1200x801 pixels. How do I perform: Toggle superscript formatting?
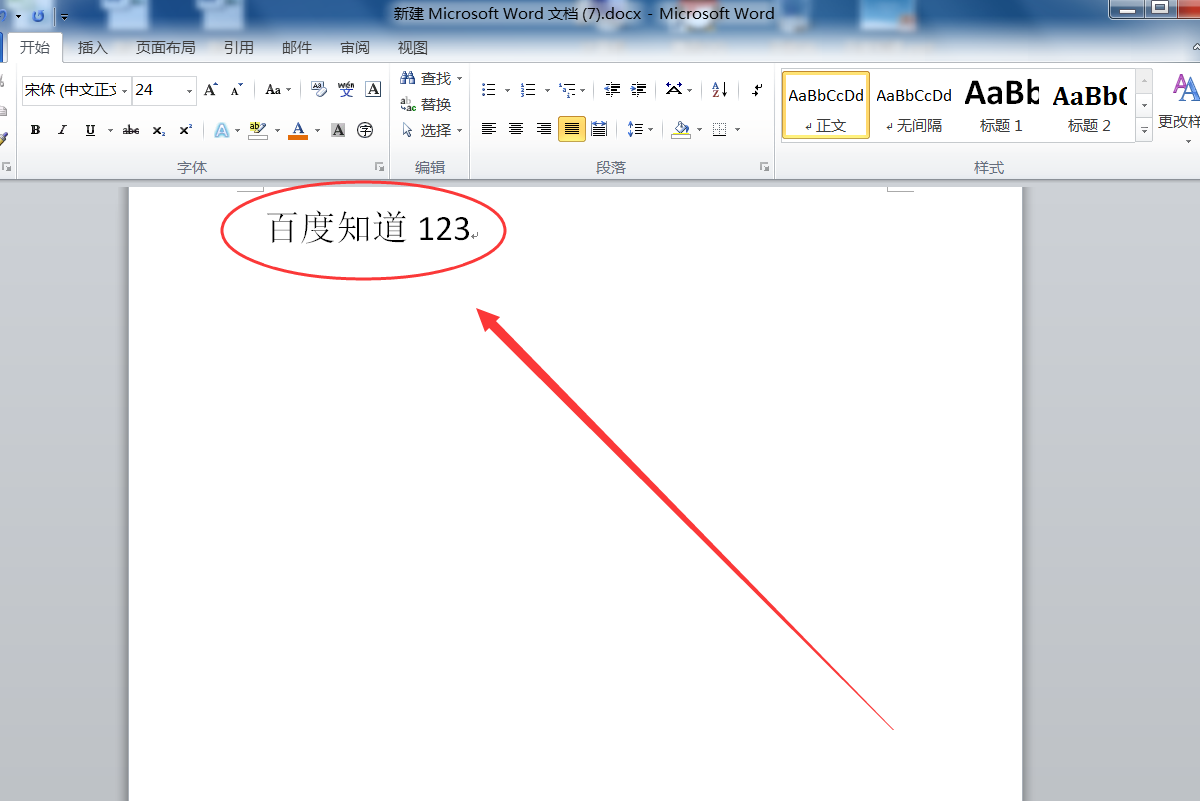tap(186, 130)
